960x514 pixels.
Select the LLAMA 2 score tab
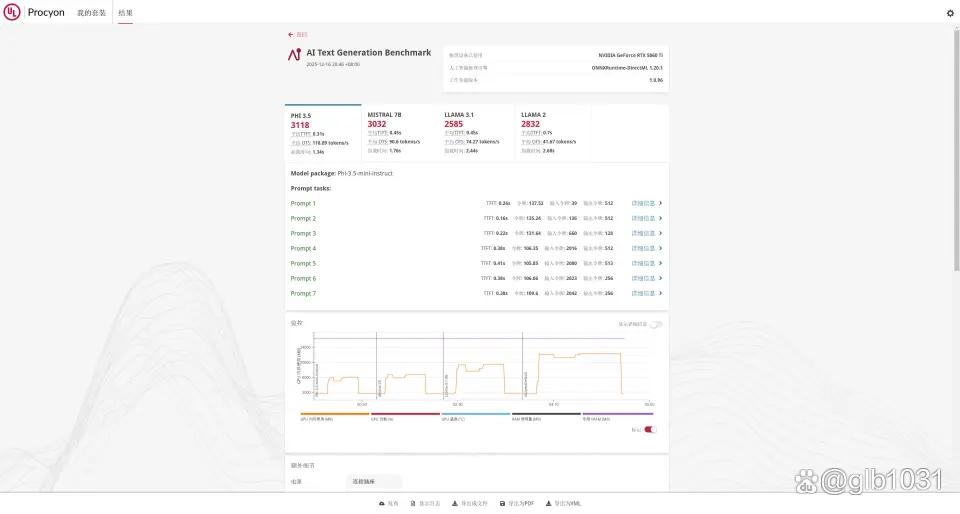[x=553, y=133]
